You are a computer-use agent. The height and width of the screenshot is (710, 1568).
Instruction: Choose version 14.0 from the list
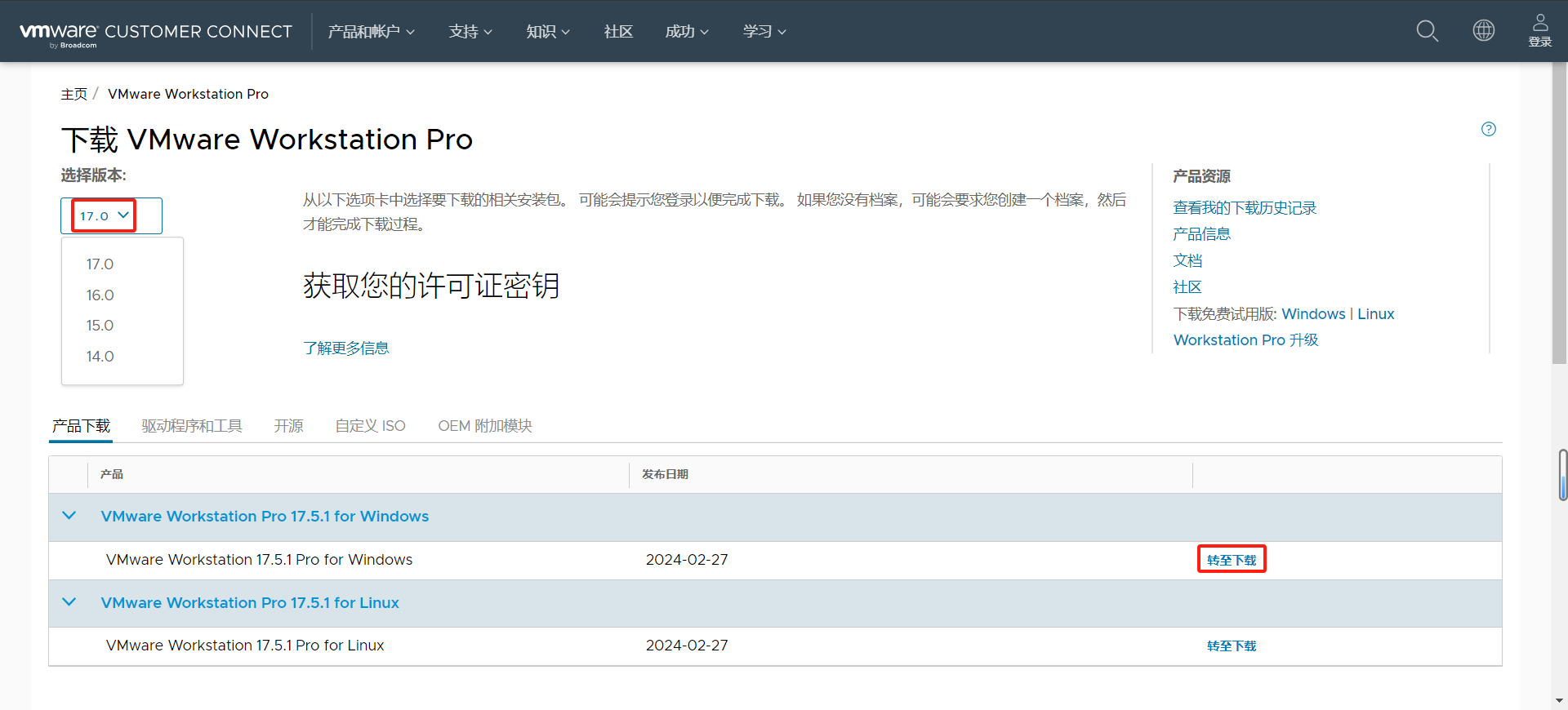pyautogui.click(x=100, y=357)
